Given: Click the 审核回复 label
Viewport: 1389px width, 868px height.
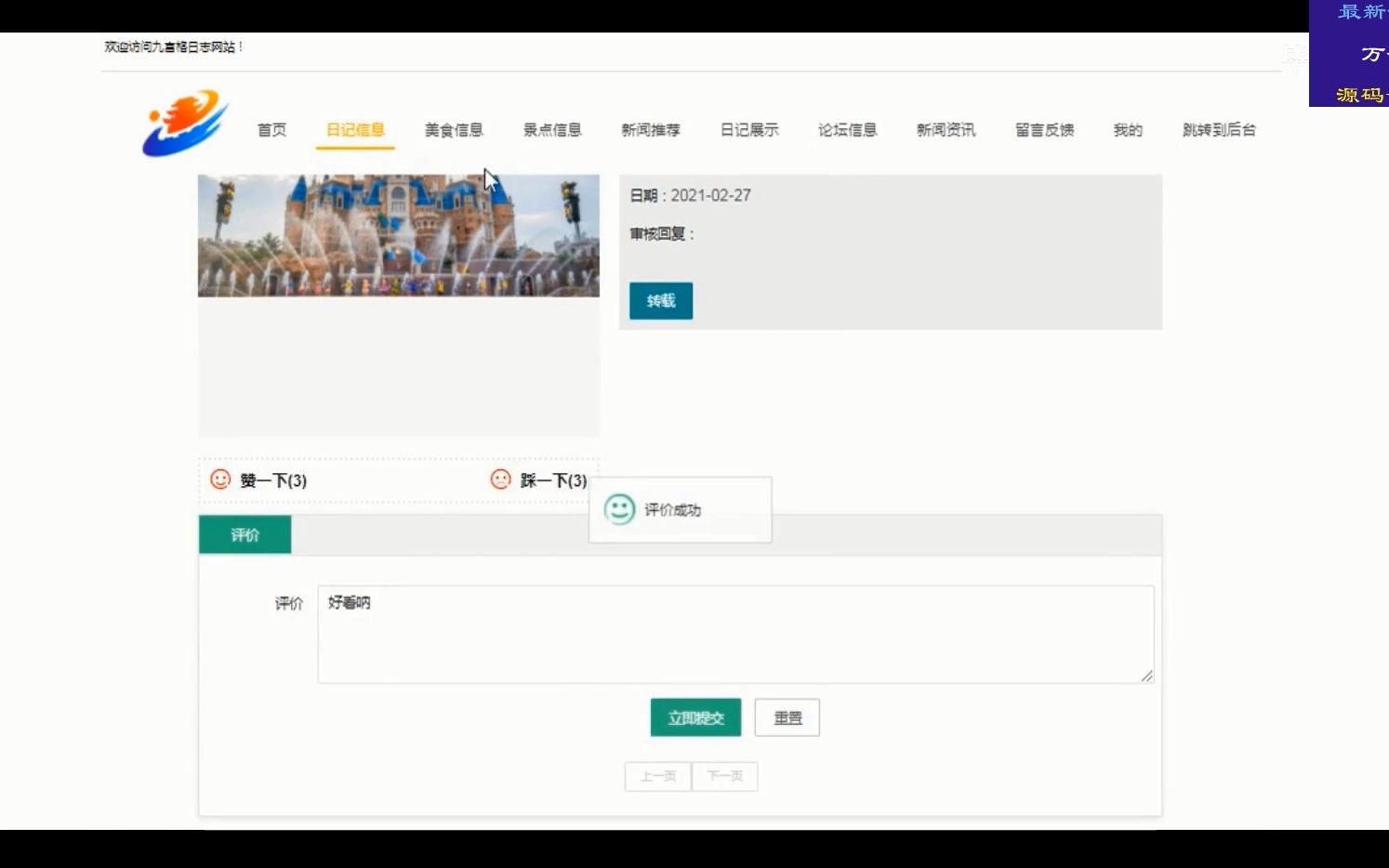Looking at the screenshot, I should pyautogui.click(x=662, y=234).
